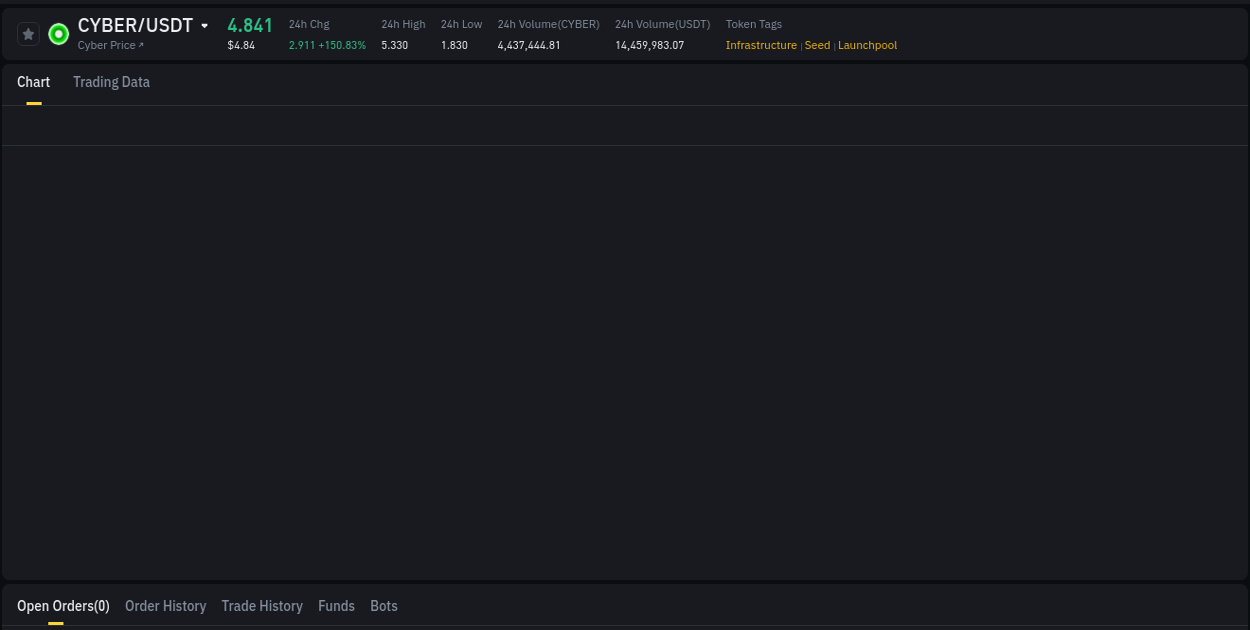
Task: Click the 24h Chg percentage +150.83%
Action: (x=344, y=45)
